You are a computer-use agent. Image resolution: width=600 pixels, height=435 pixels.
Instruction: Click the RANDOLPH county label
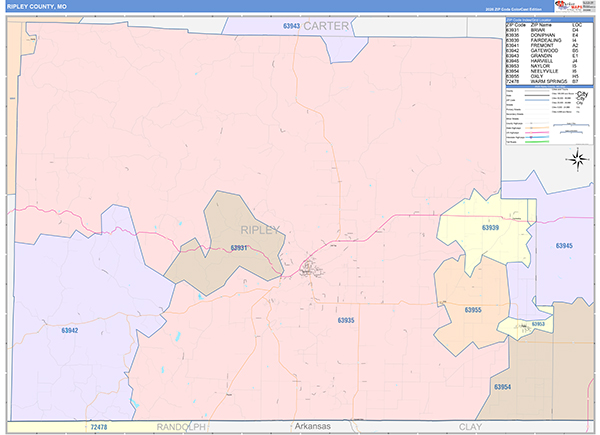point(181,427)
